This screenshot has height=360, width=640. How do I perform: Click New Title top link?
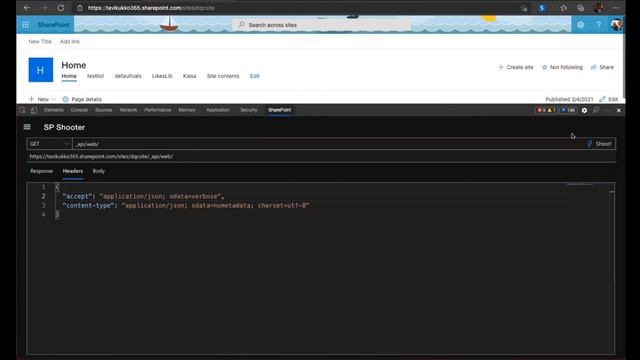(x=40, y=42)
